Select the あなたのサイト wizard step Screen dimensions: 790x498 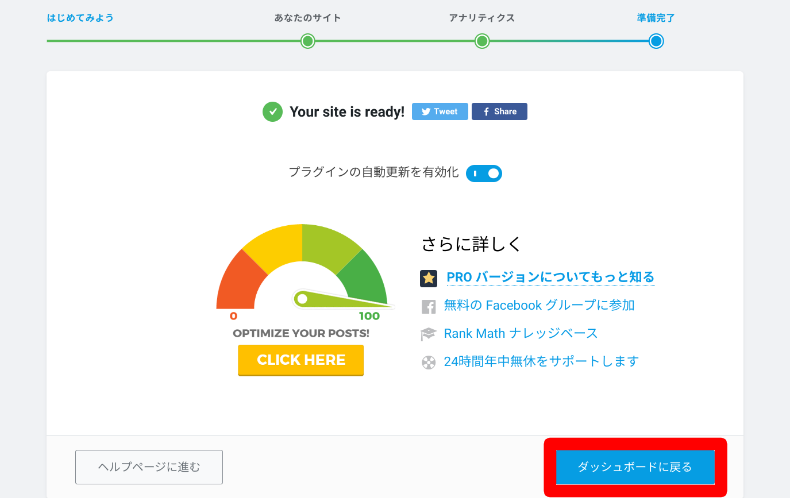(308, 18)
